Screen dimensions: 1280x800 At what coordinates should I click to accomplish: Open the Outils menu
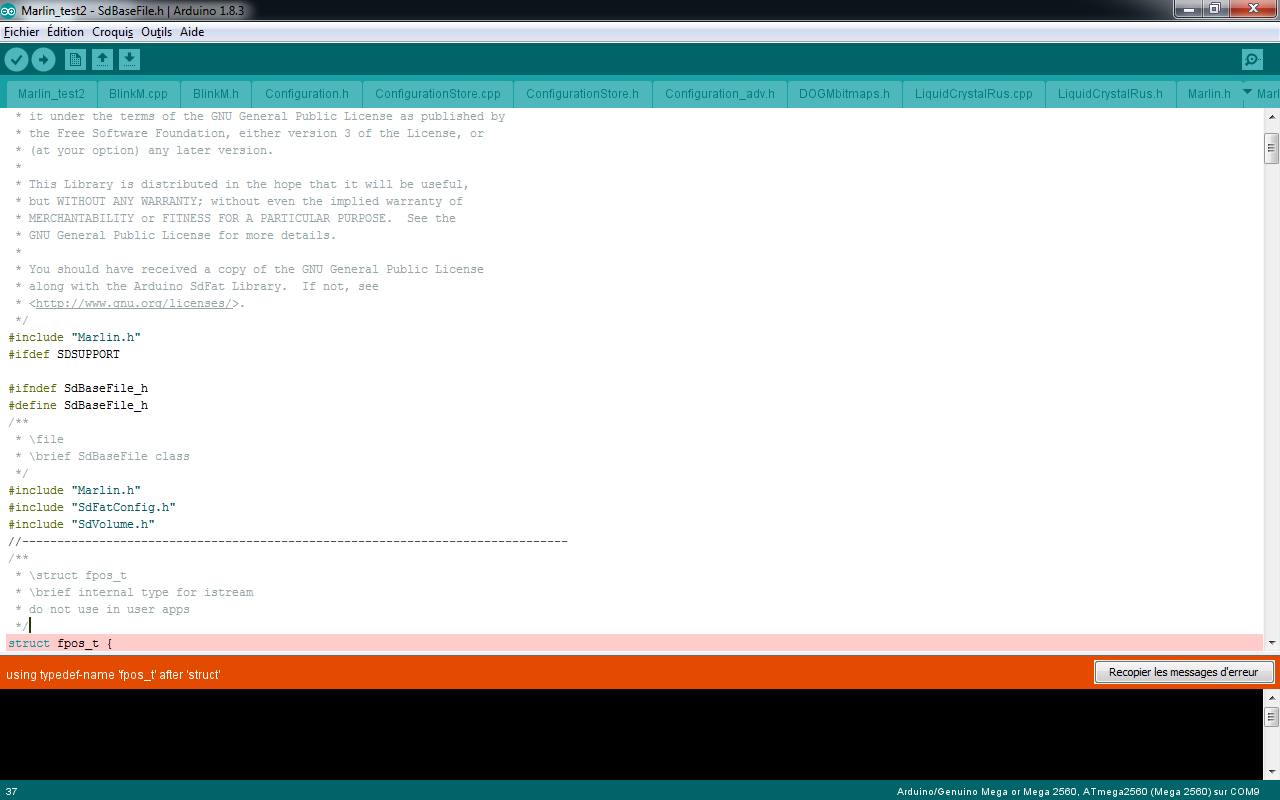(157, 32)
